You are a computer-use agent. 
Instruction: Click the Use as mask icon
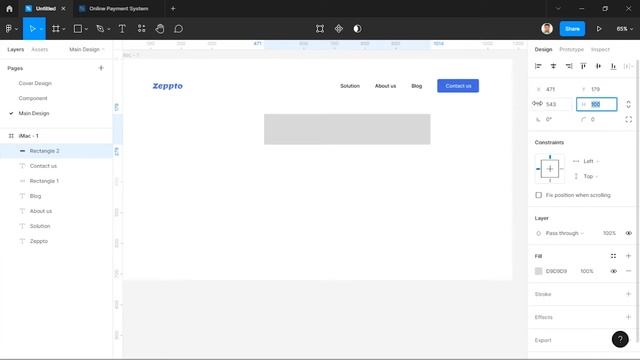pyautogui.click(x=358, y=29)
